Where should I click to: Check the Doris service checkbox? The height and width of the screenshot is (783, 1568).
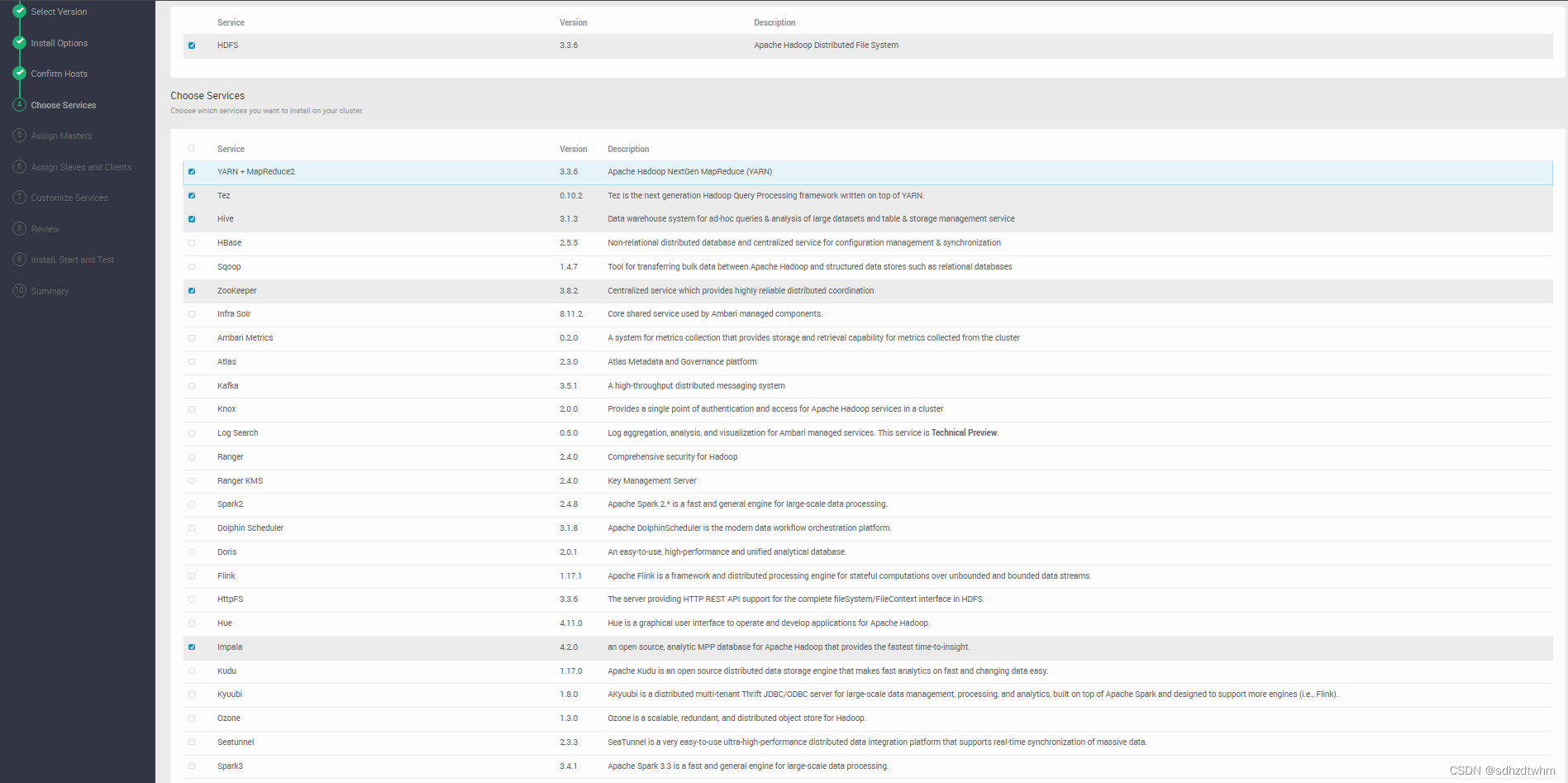[192, 552]
